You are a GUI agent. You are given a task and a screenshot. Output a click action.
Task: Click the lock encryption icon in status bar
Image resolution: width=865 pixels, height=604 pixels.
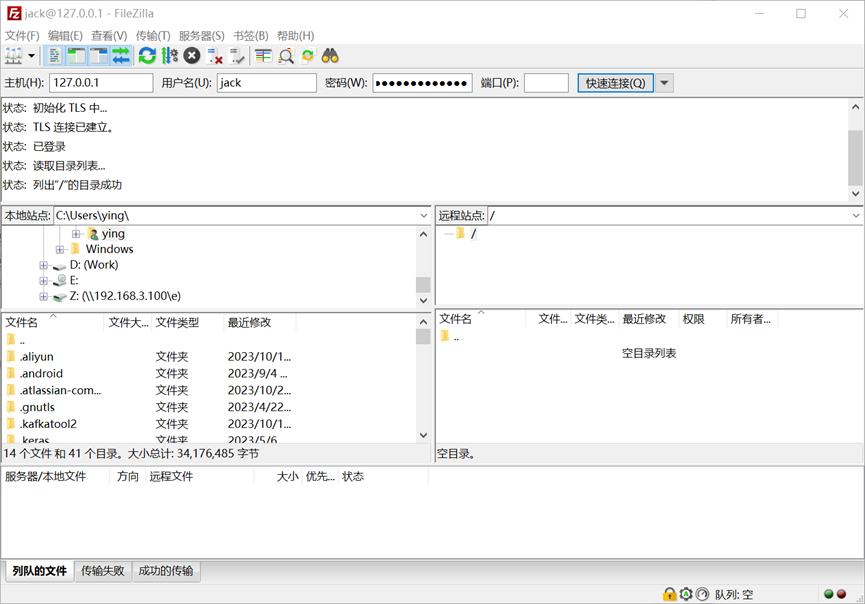point(669,594)
